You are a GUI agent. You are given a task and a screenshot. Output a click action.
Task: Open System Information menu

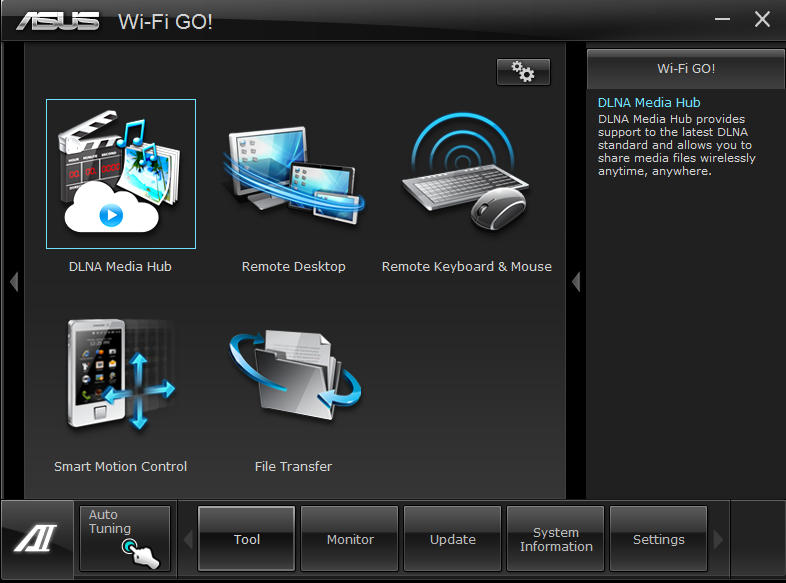(x=555, y=539)
